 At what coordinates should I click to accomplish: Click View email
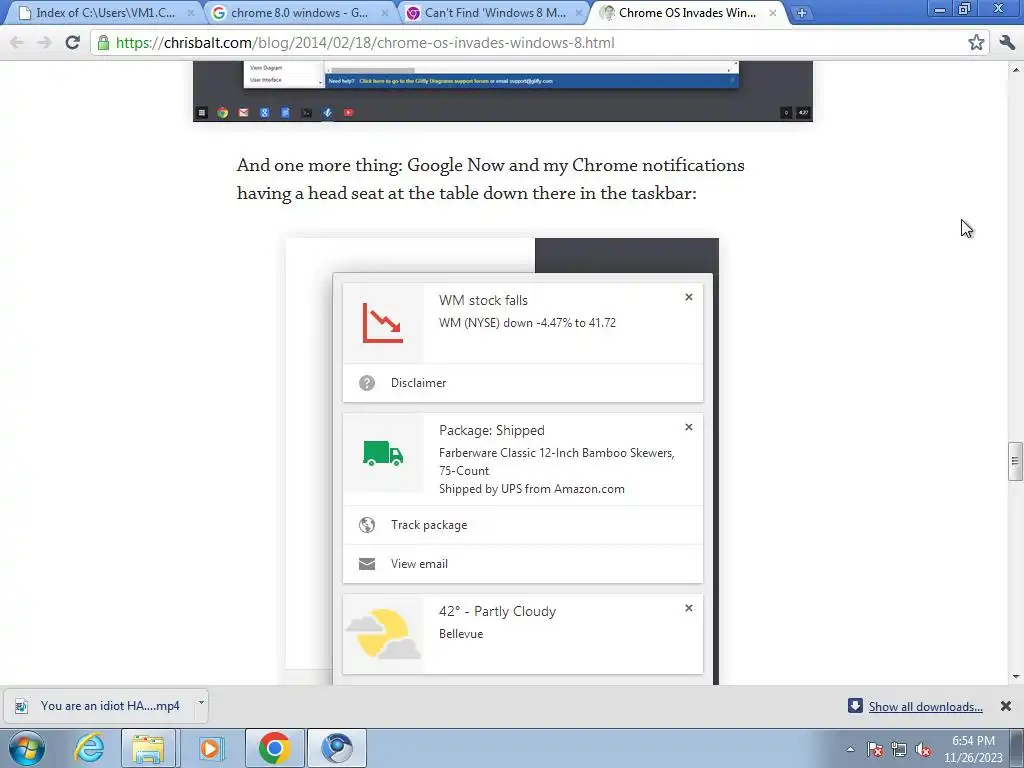point(419,564)
